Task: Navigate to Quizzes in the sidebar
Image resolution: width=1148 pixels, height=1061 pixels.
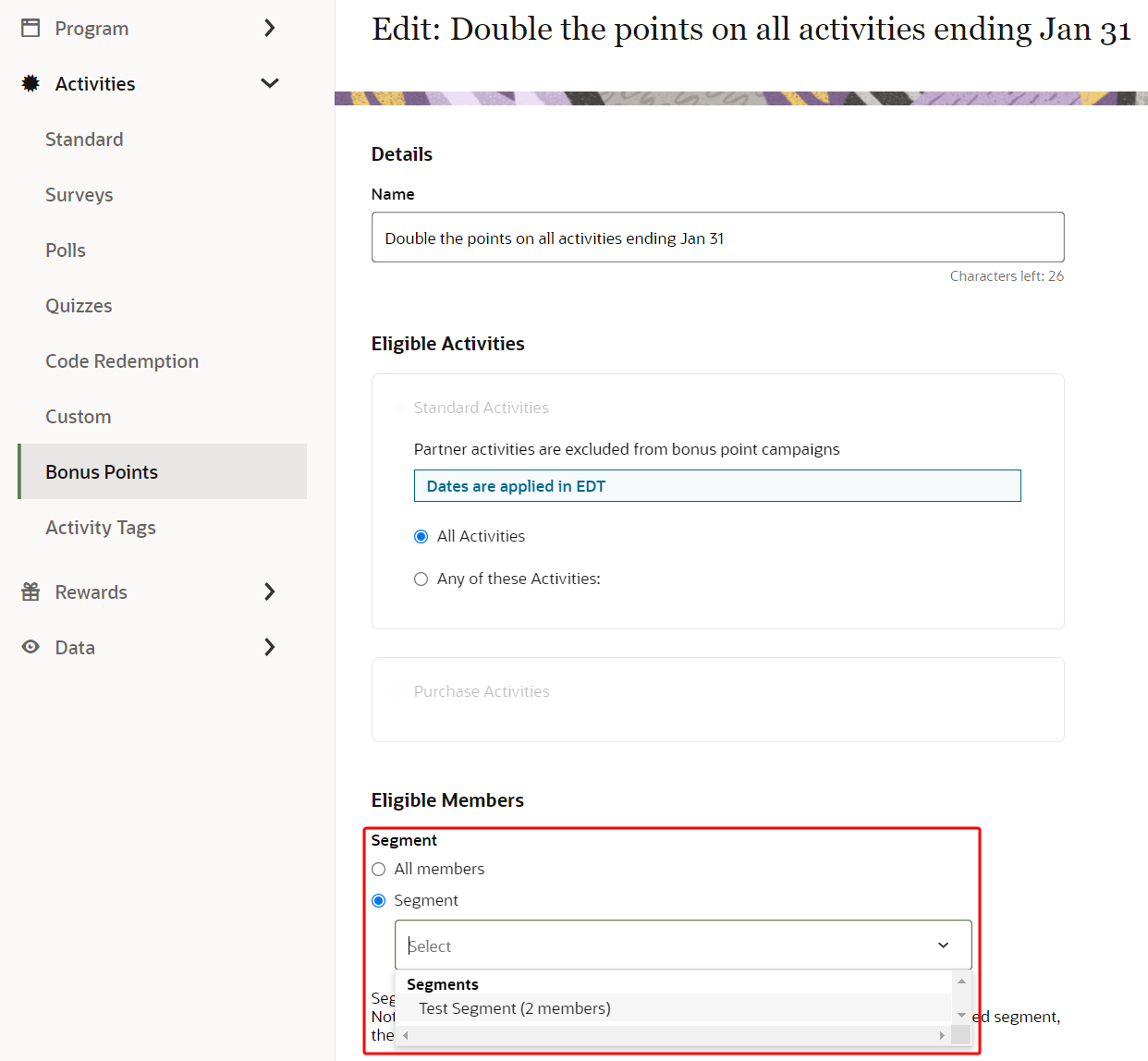Action: tap(79, 306)
